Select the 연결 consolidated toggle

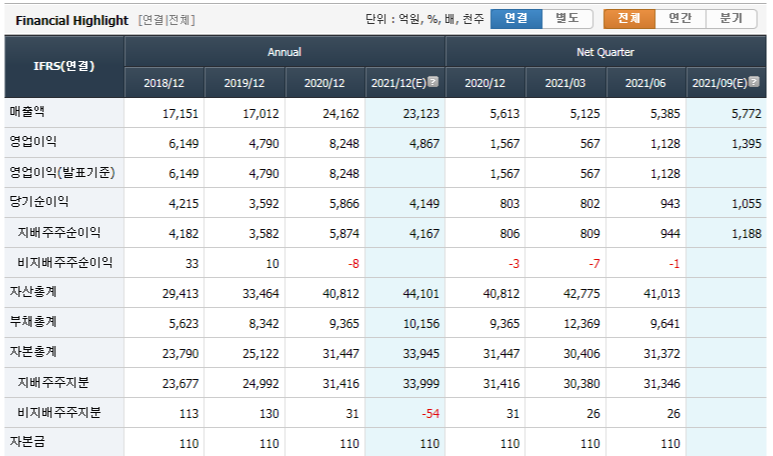tap(516, 19)
